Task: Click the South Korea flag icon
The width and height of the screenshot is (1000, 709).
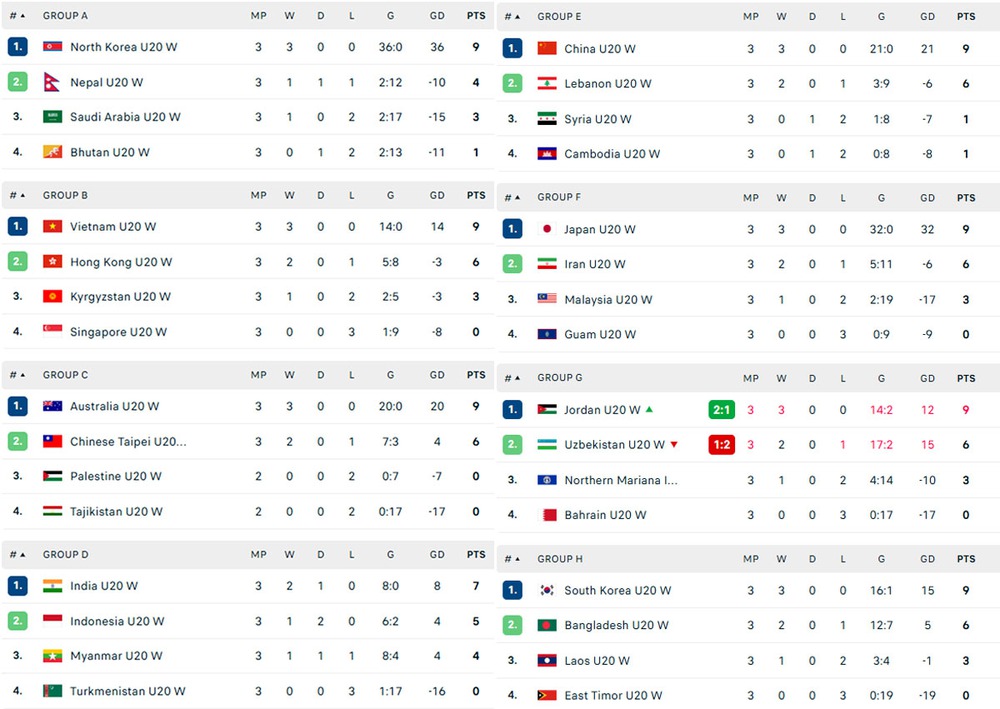Action: point(547,590)
